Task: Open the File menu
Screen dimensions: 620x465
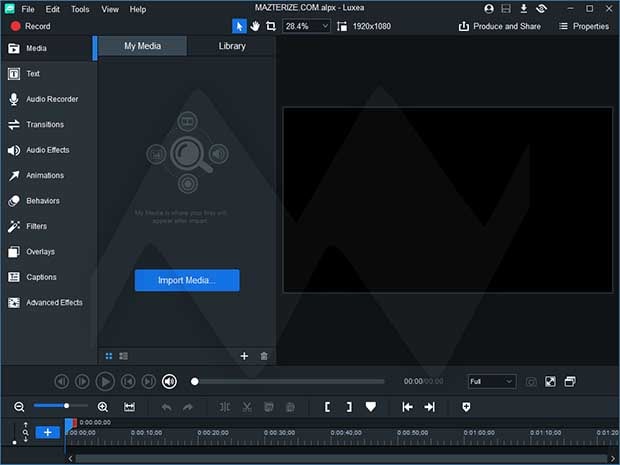Action: pos(28,9)
